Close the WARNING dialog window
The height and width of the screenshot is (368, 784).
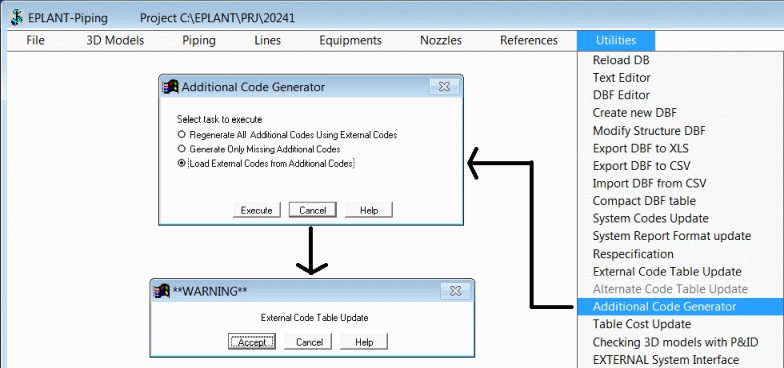point(455,291)
